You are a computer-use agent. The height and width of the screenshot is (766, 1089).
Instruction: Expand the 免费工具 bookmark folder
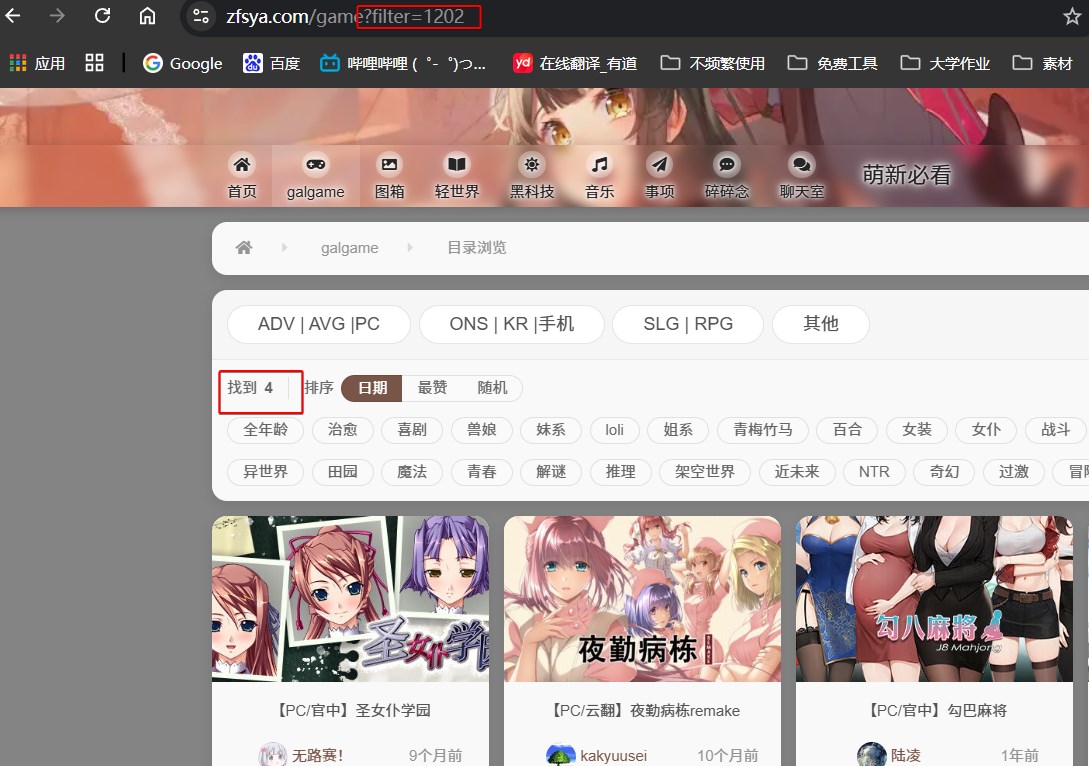pos(833,63)
